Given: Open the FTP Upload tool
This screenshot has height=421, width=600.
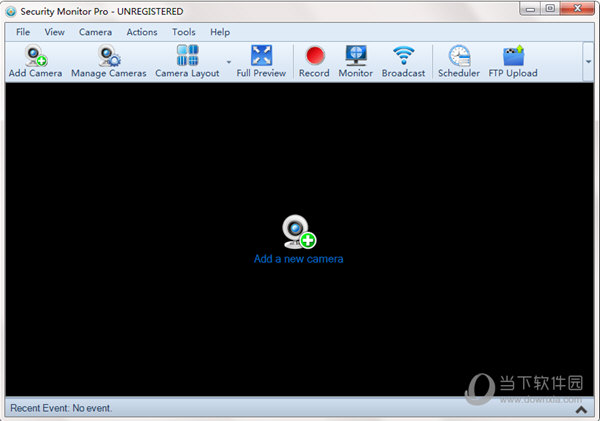Looking at the screenshot, I should pyautogui.click(x=513, y=62).
